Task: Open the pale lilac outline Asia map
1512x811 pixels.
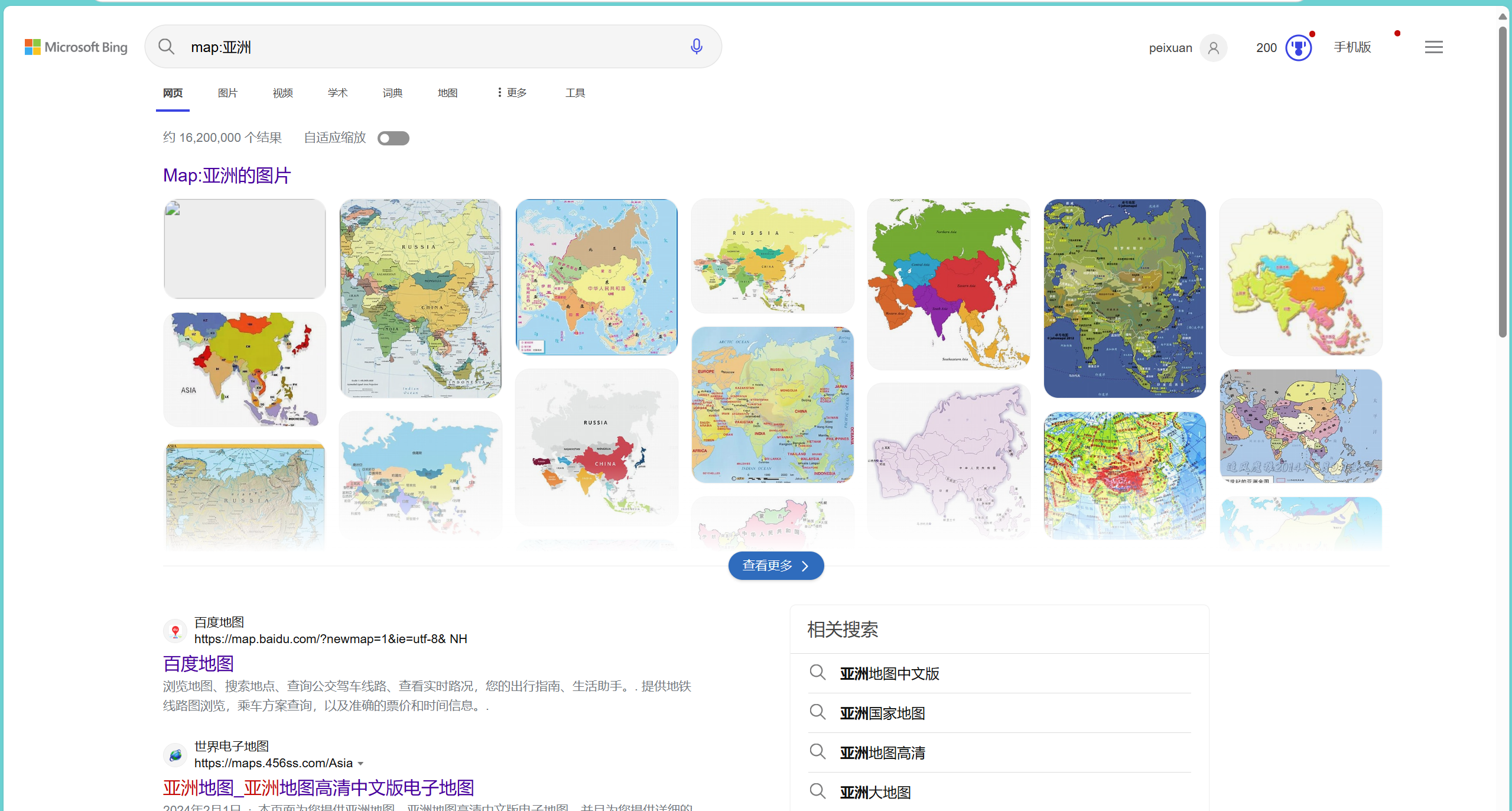Action: pyautogui.click(x=948, y=460)
